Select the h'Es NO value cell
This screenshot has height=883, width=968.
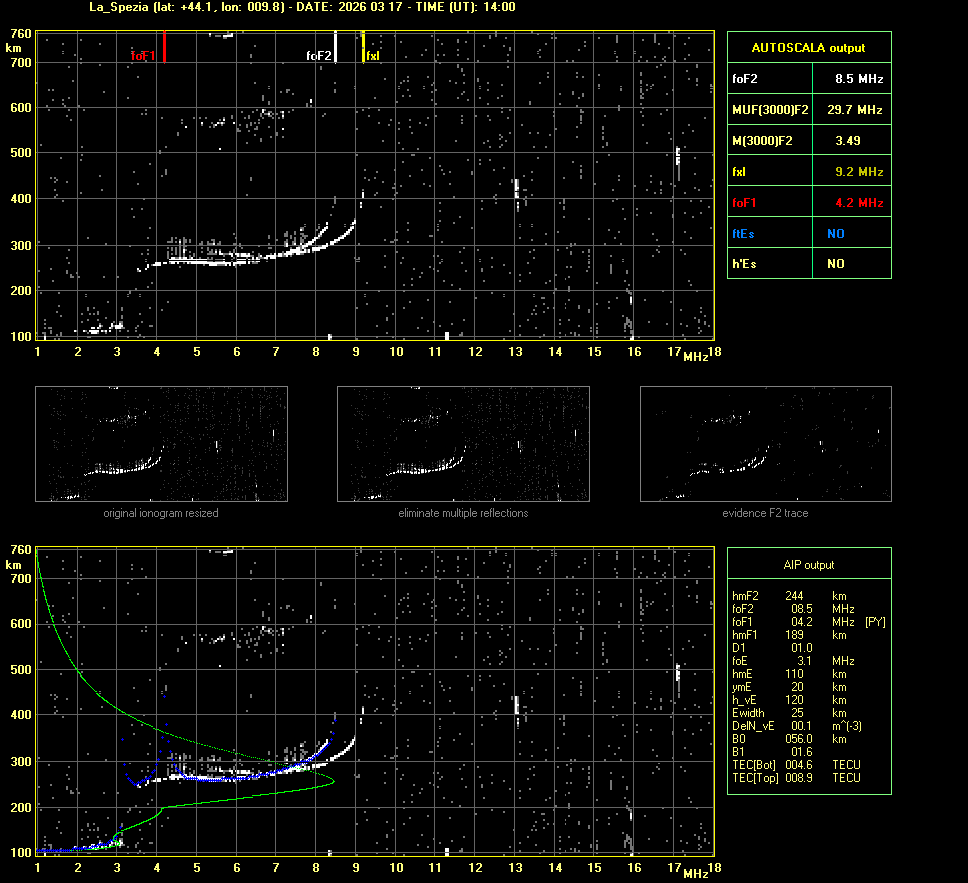(835, 264)
